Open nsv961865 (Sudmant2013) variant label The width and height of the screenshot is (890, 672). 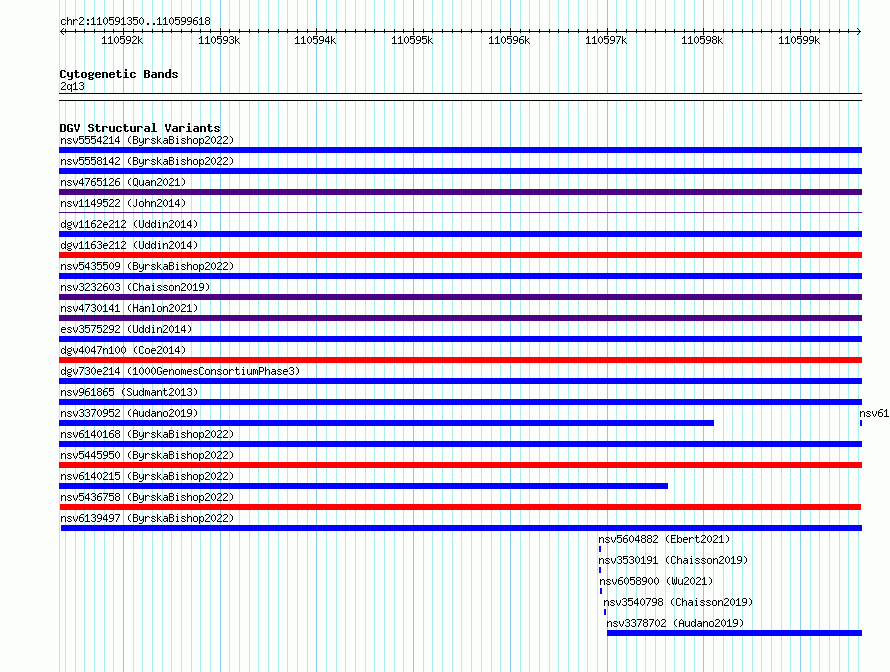tap(129, 392)
